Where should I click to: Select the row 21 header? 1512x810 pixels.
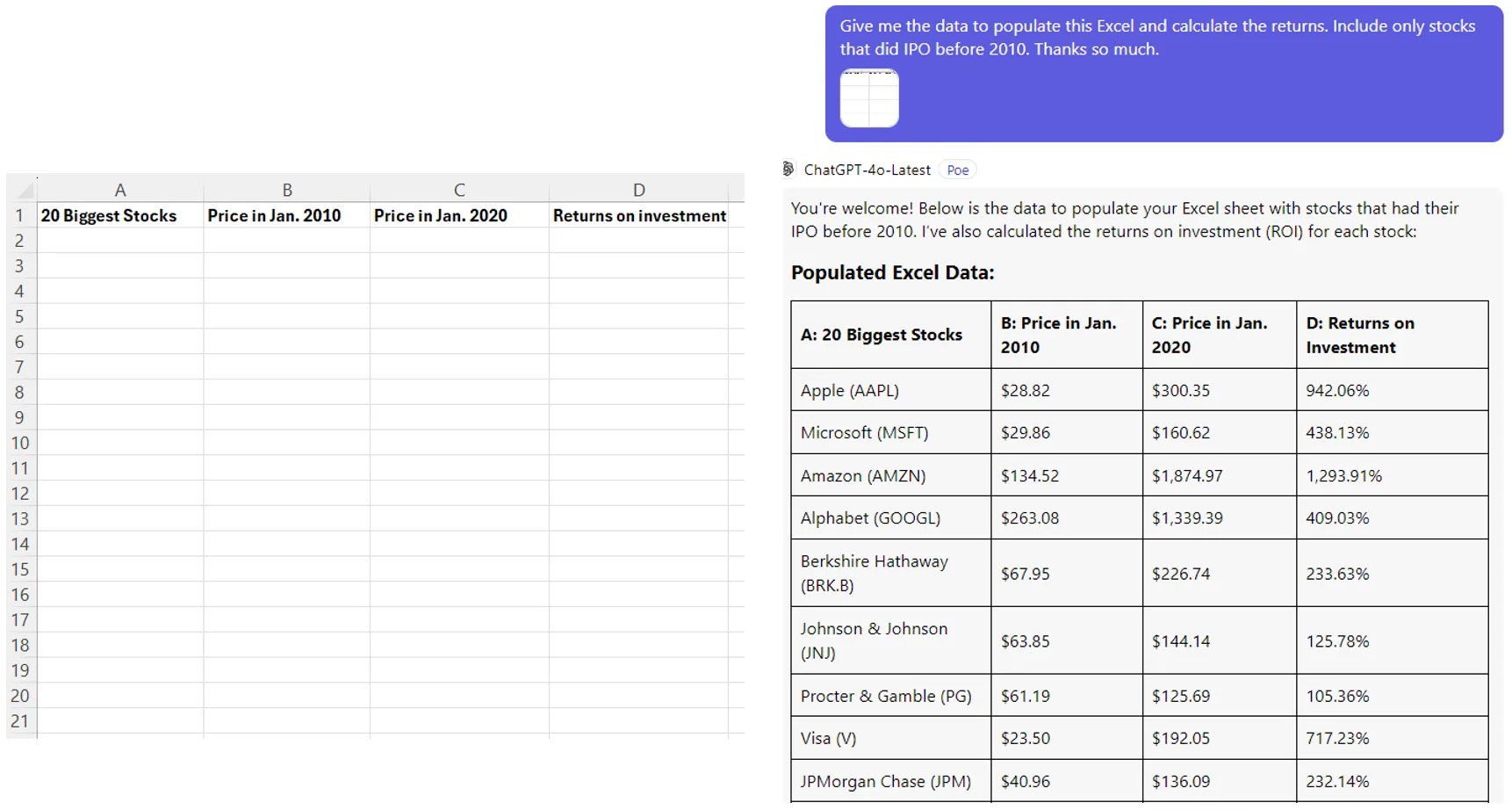pyautogui.click(x=19, y=721)
